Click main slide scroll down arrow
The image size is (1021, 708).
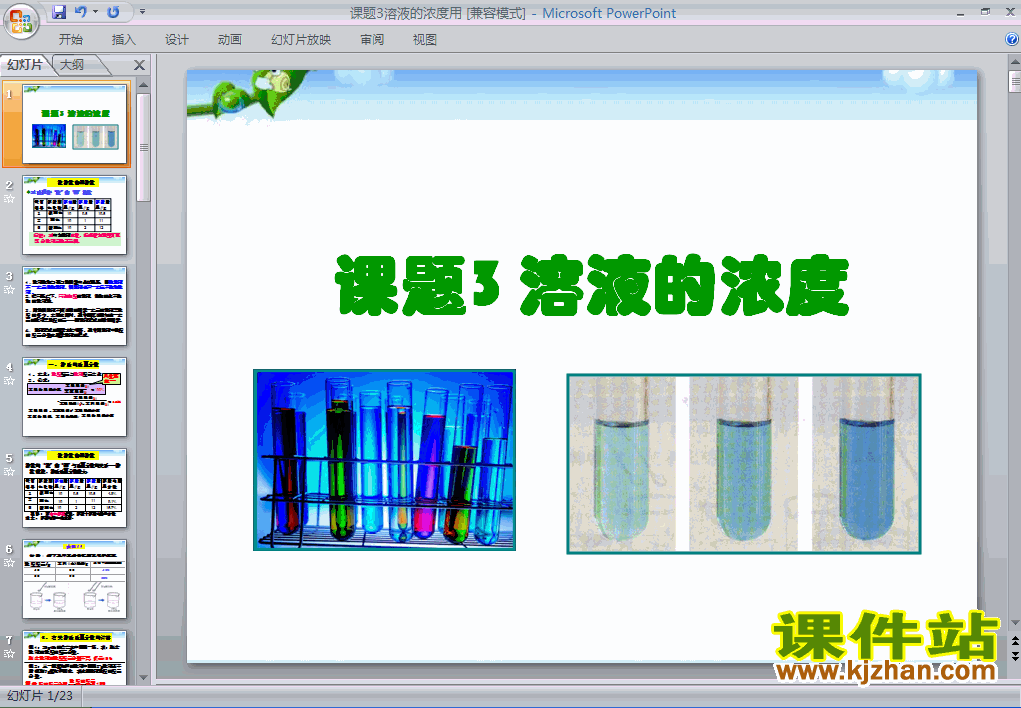pos(1014,623)
